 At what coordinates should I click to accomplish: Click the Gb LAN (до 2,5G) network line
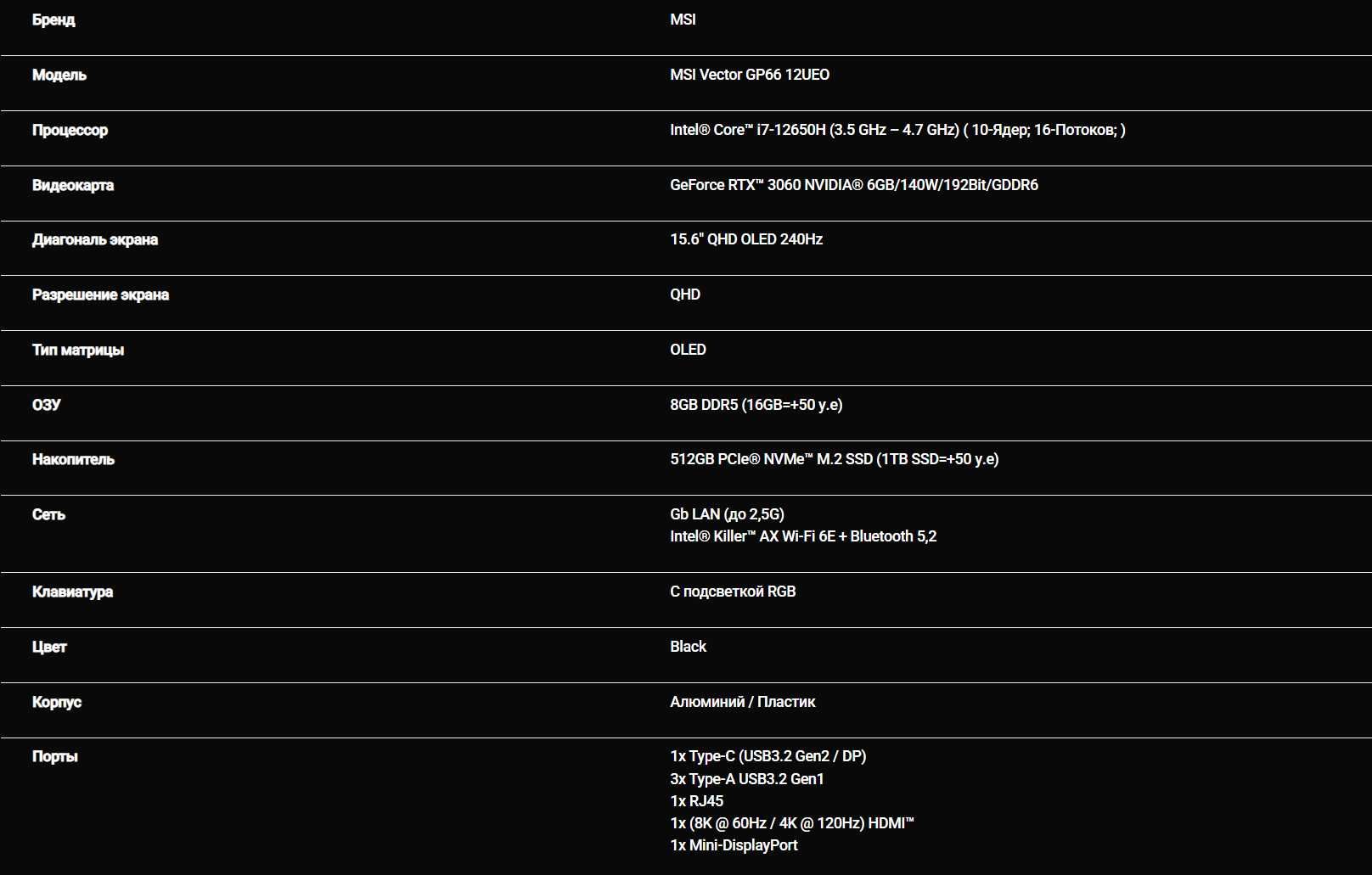click(727, 514)
